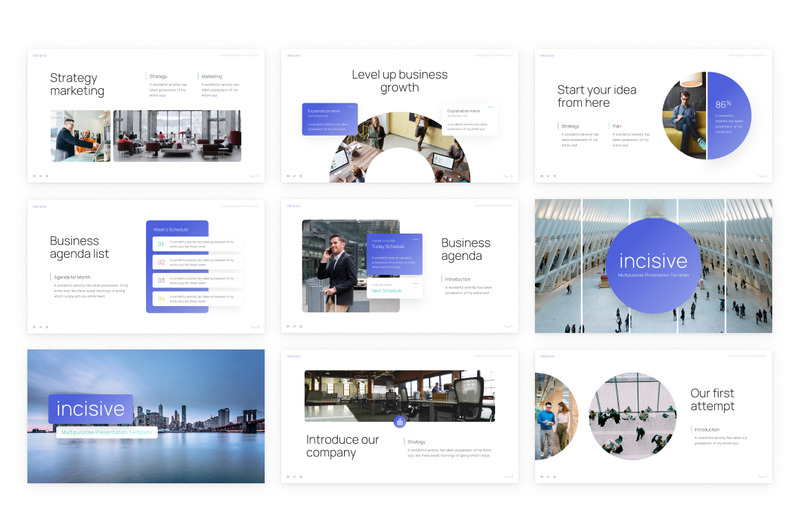This screenshot has height=532, width=800.
Task: Click the 'Multipurpose Presentation Template' subtitle on skyline slide
Action: click(x=107, y=432)
